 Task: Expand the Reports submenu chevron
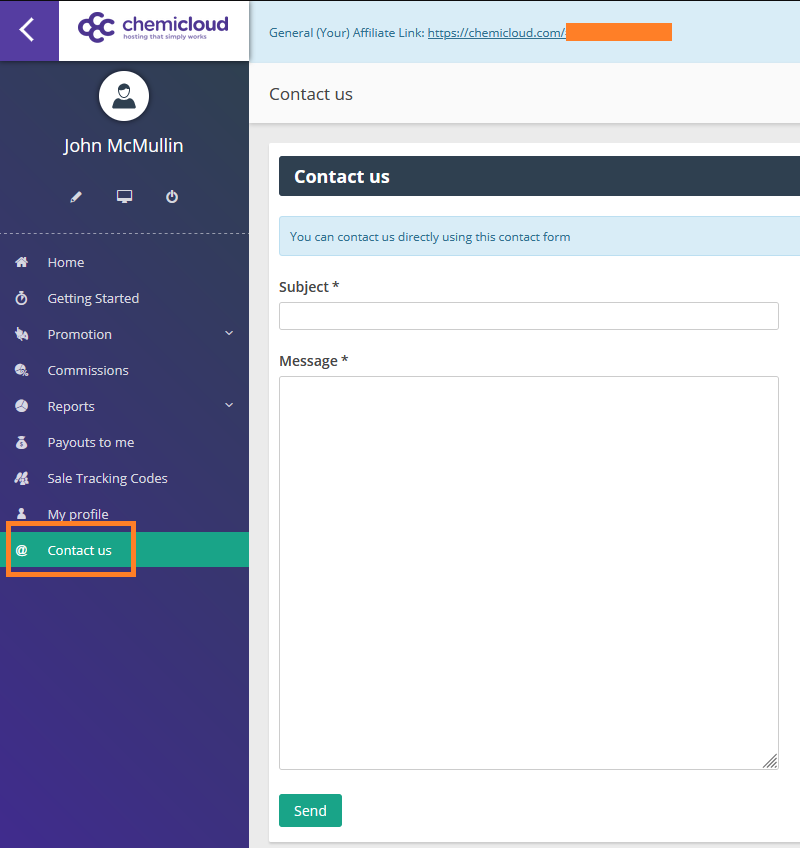coord(229,406)
